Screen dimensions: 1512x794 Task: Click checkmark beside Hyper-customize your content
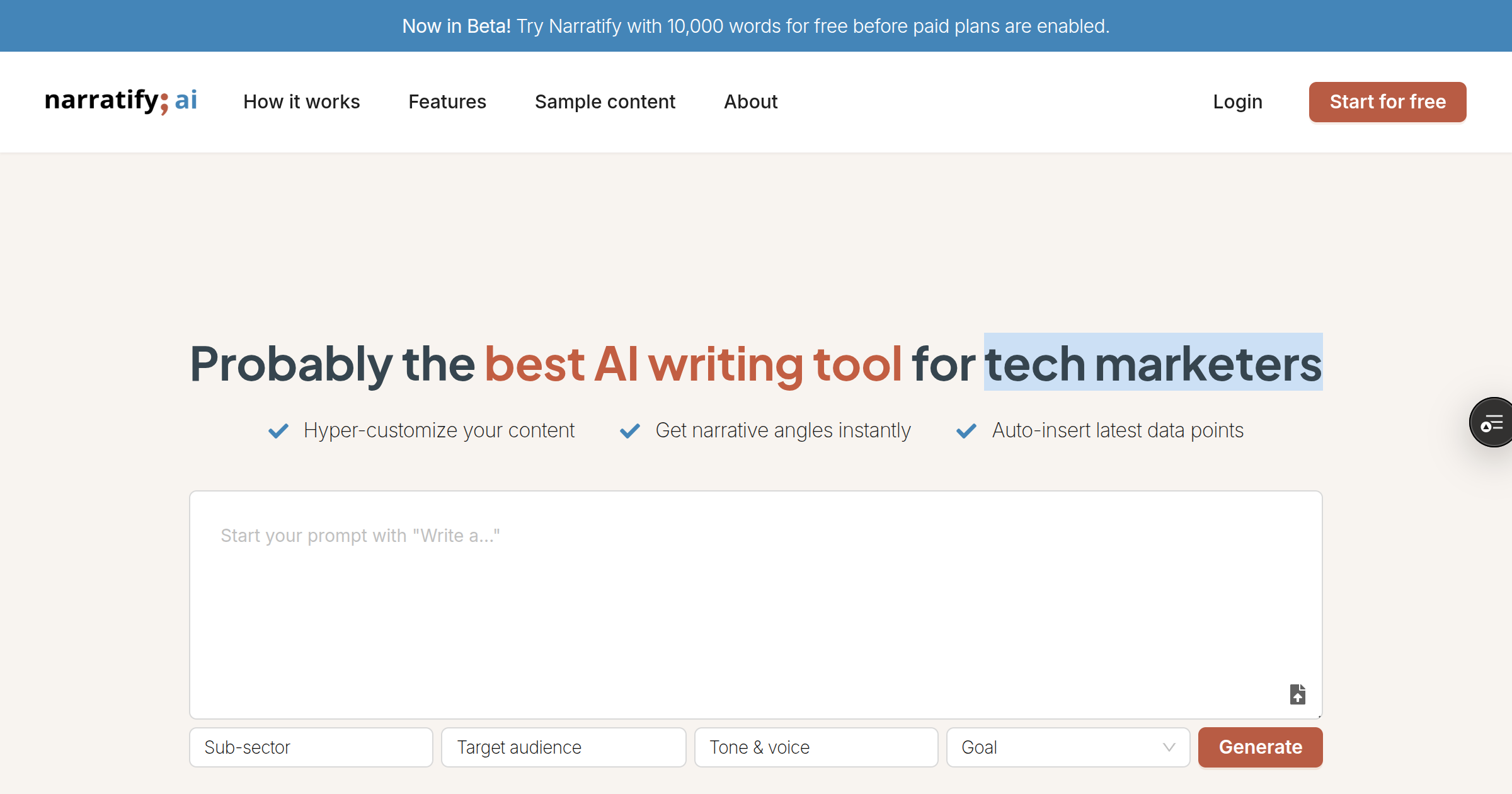pyautogui.click(x=278, y=431)
